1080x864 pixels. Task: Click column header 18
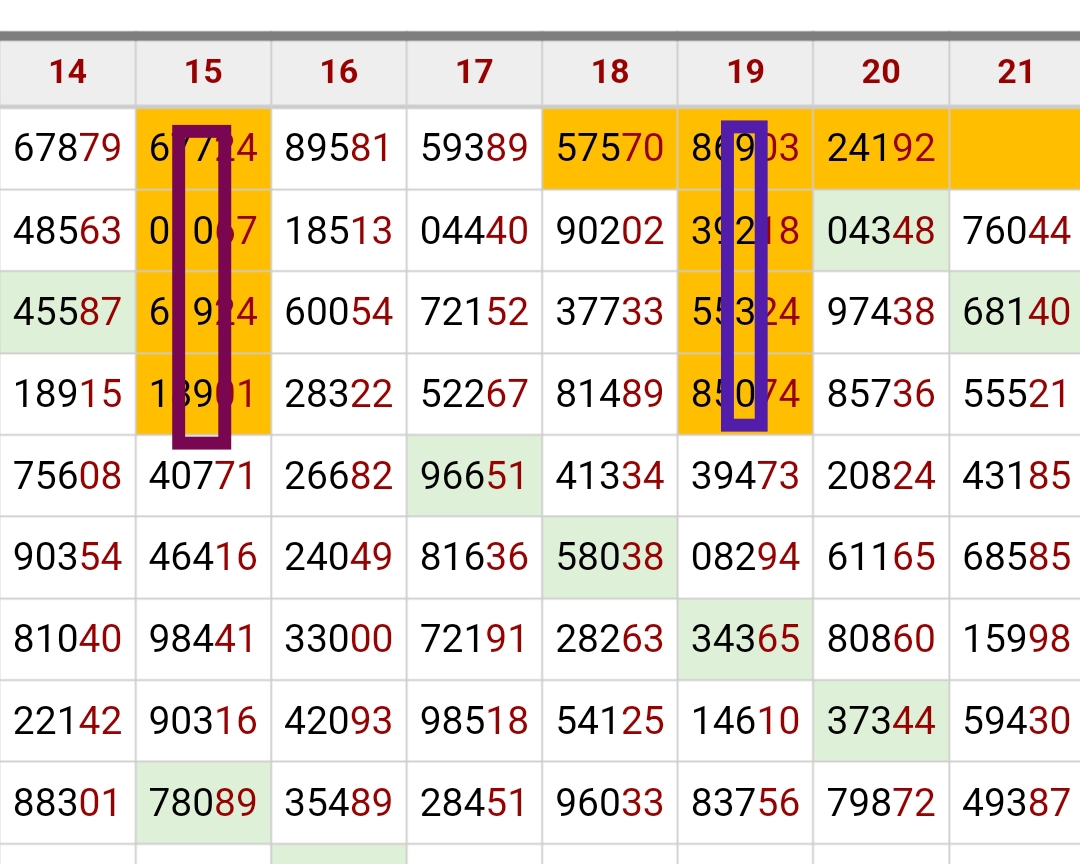coord(610,72)
